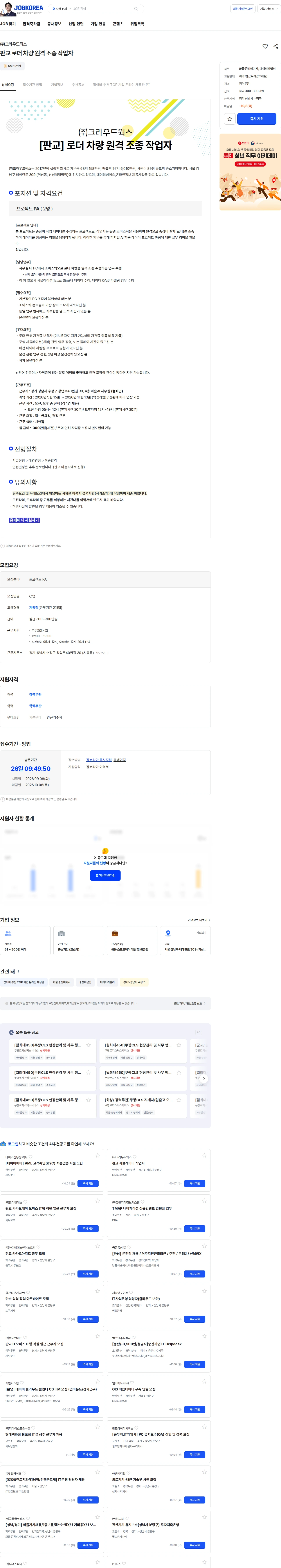
Task: Scrap the 카카오아지트 총무 job with star
Action: 97,1246
